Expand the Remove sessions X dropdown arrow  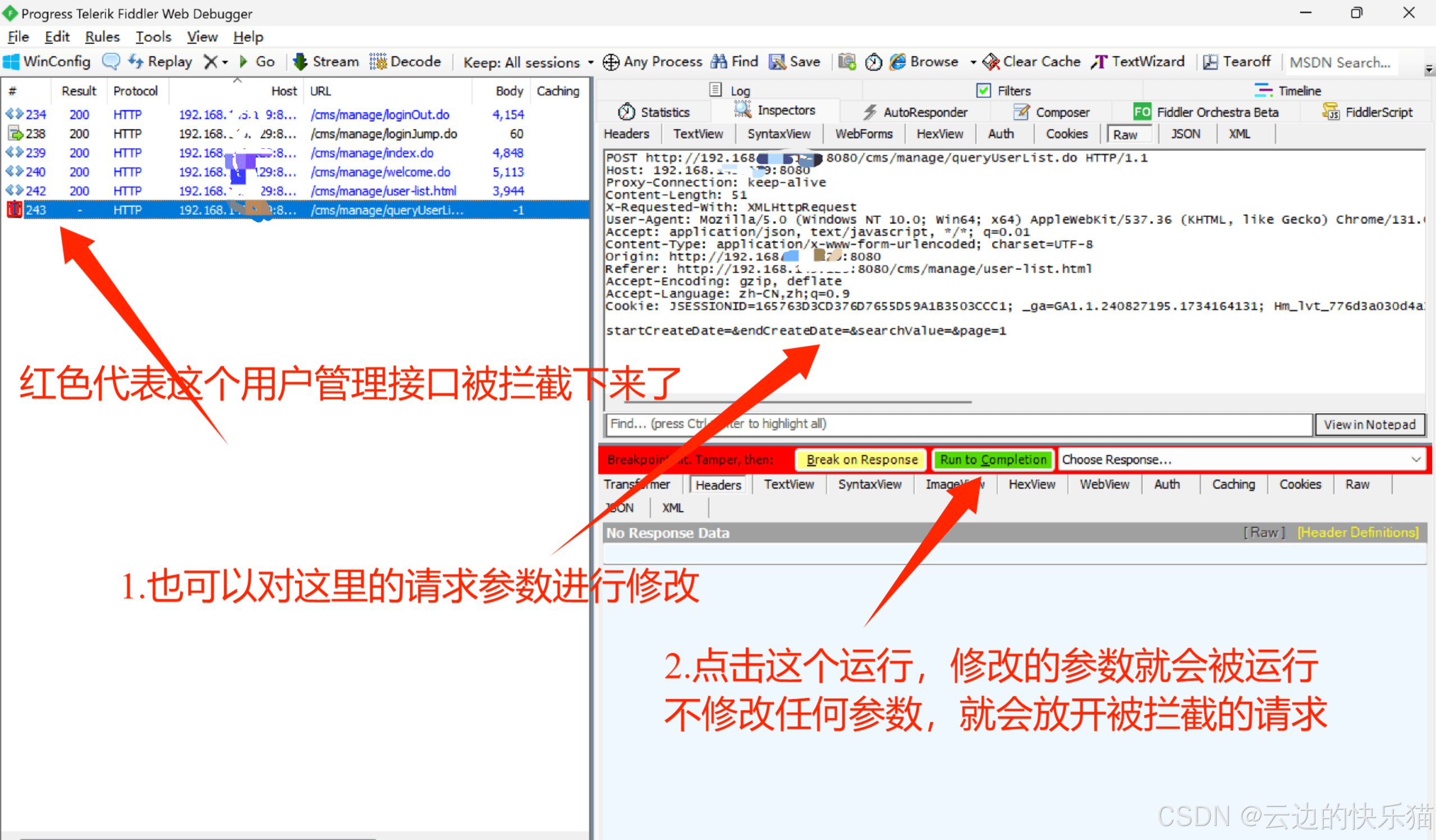225,62
